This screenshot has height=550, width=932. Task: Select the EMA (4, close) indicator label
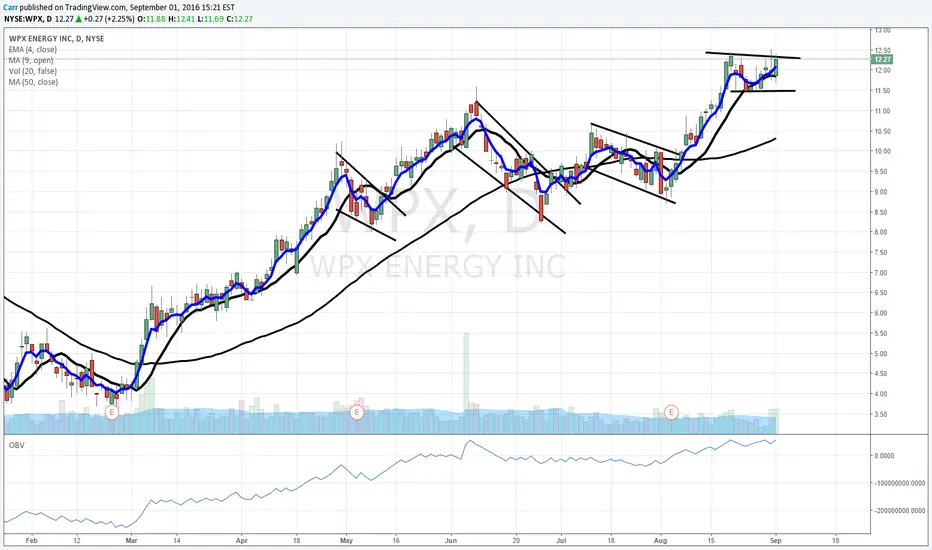click(x=33, y=49)
